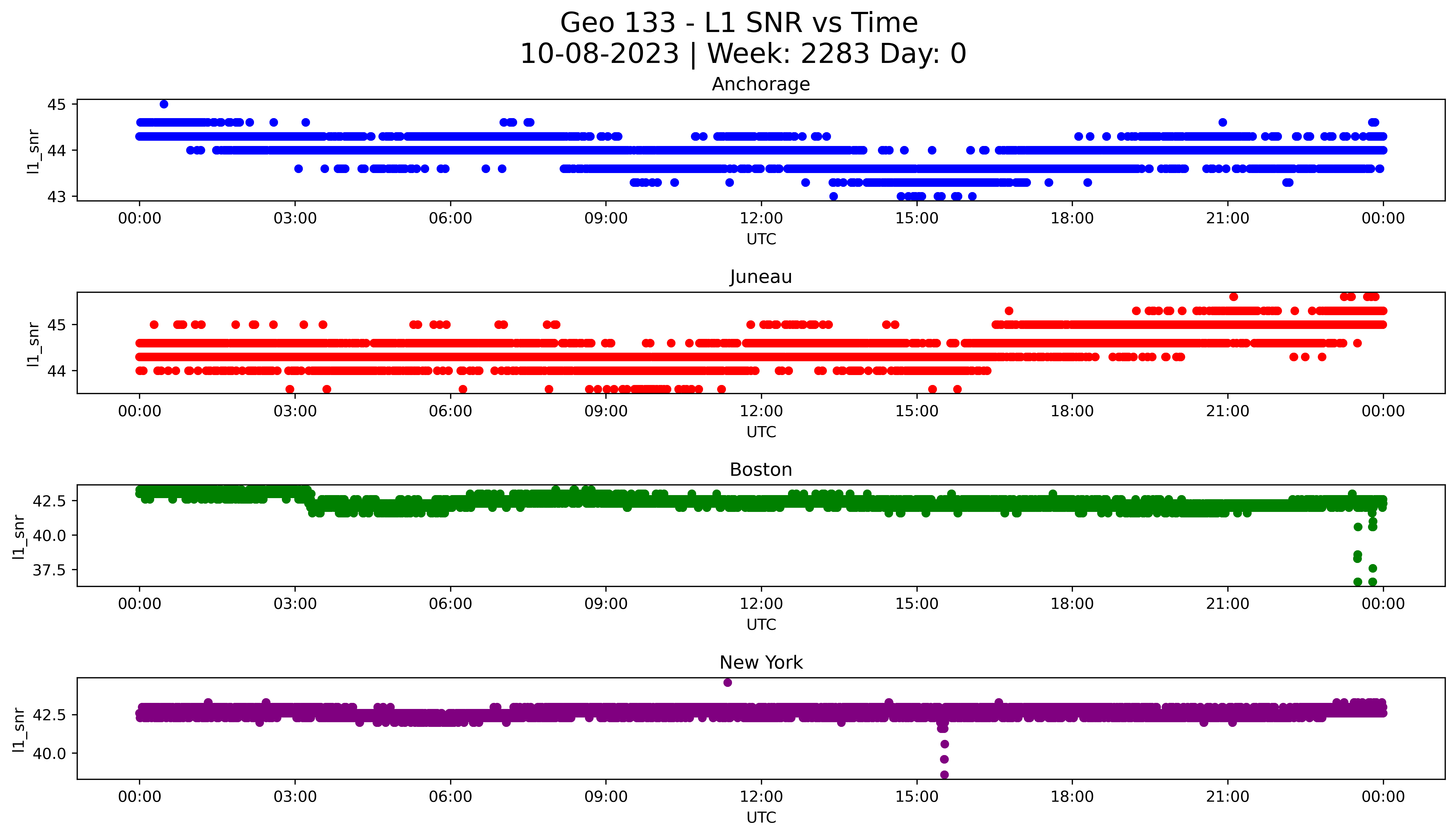
Task: Click the UTC label under the Anchorage plot
Action: [x=761, y=239]
